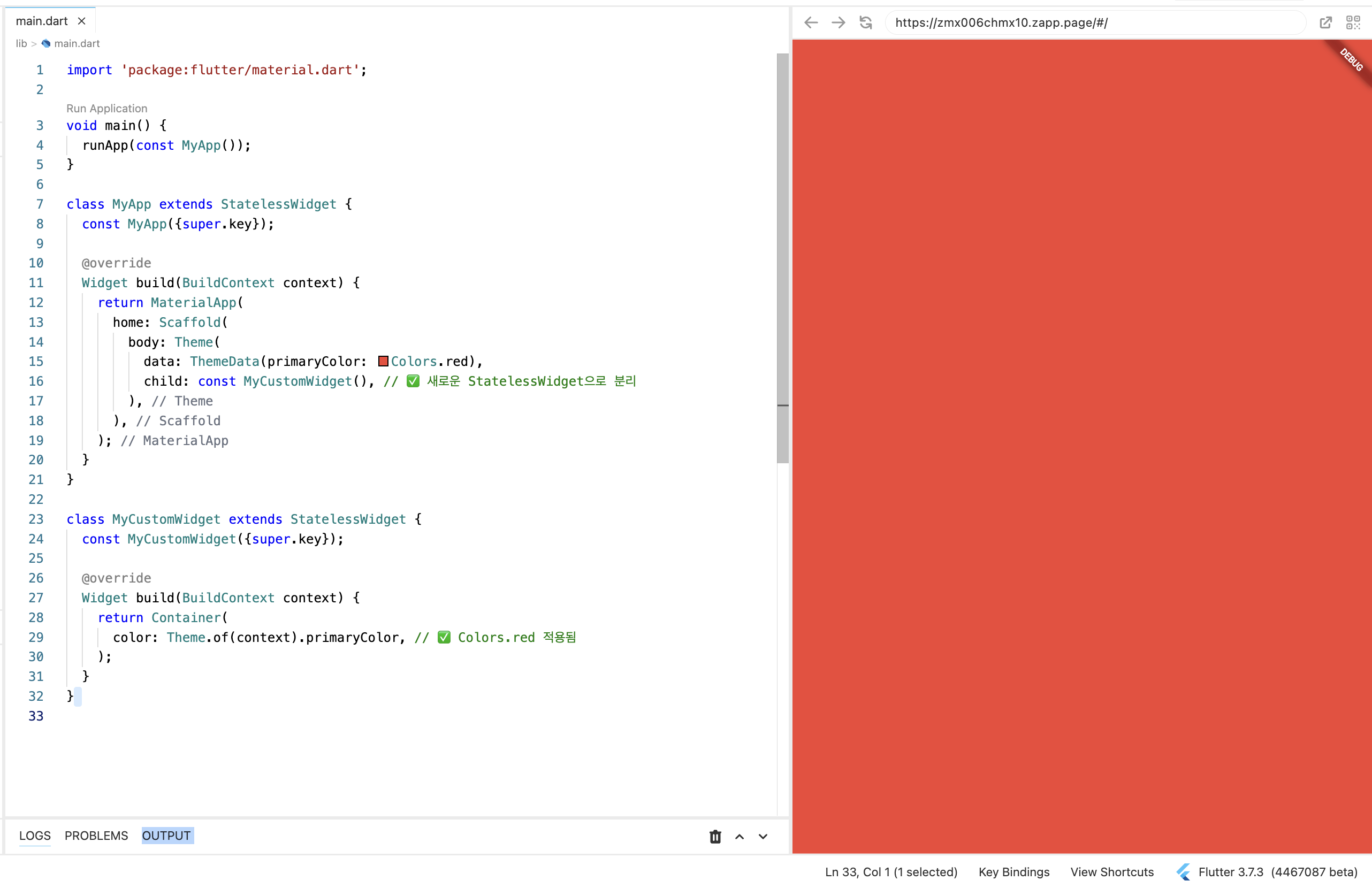Click the 'Scaffold(' text on line 13
The width and height of the screenshot is (1372, 888).
pyautogui.click(x=194, y=322)
